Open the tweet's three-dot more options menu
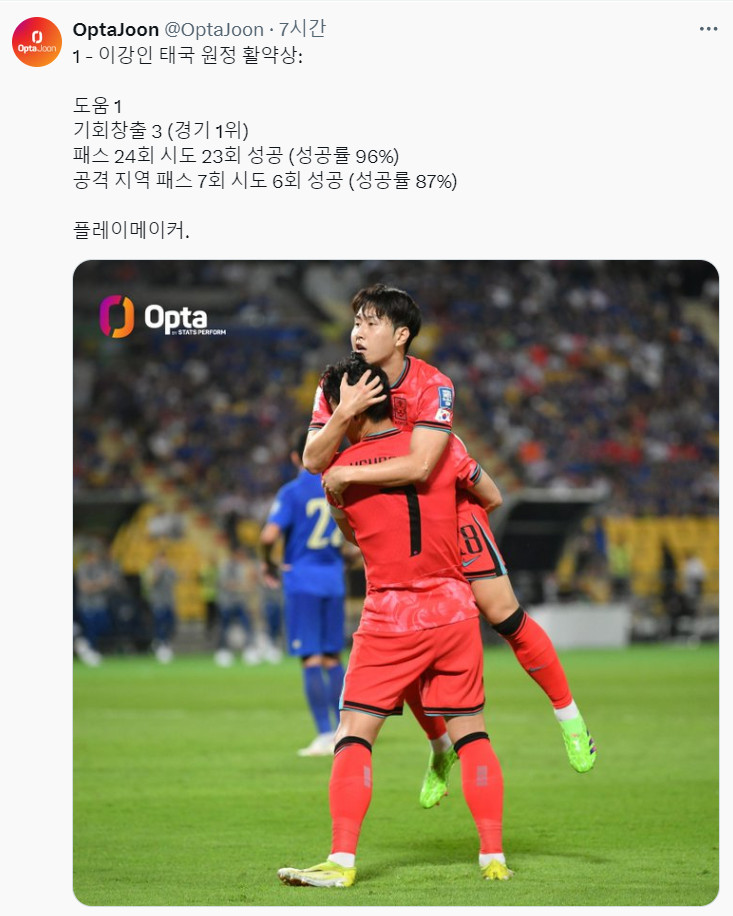Viewport: 733px width, 916px height. (708, 29)
